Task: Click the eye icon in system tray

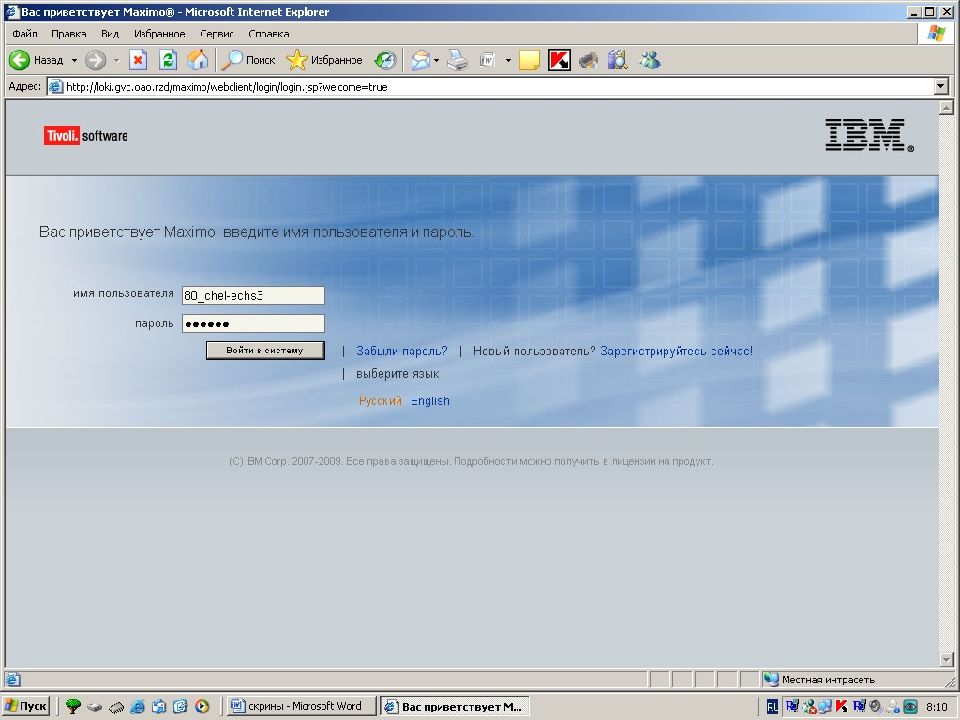Action: click(911, 707)
